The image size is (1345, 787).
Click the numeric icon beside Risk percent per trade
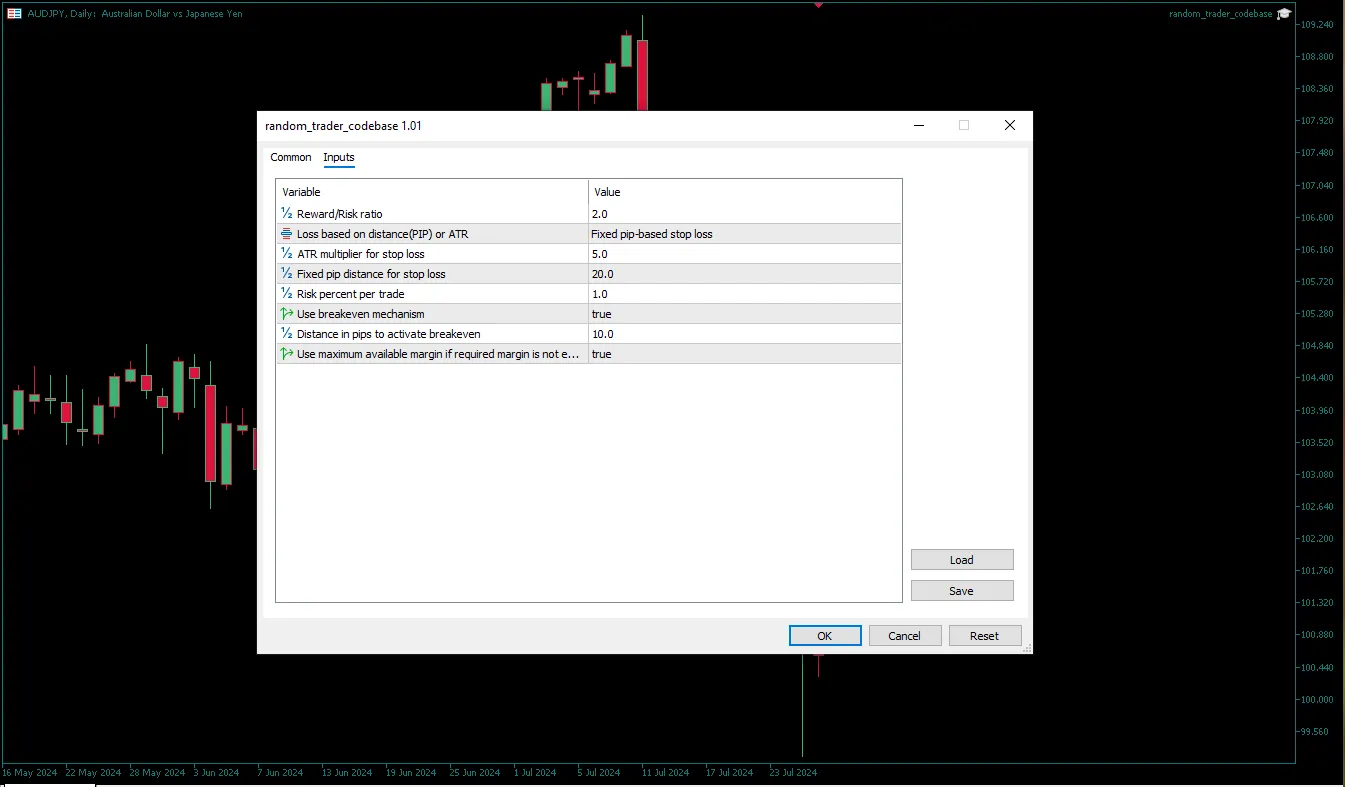coord(286,293)
